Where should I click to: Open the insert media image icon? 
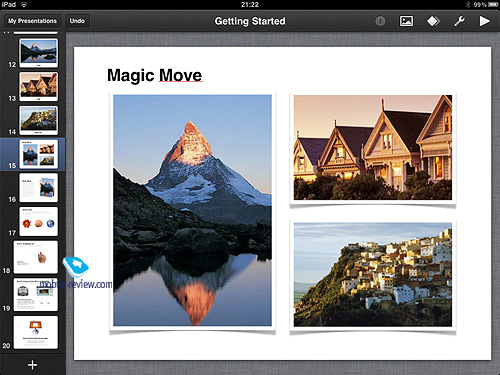[x=406, y=21]
